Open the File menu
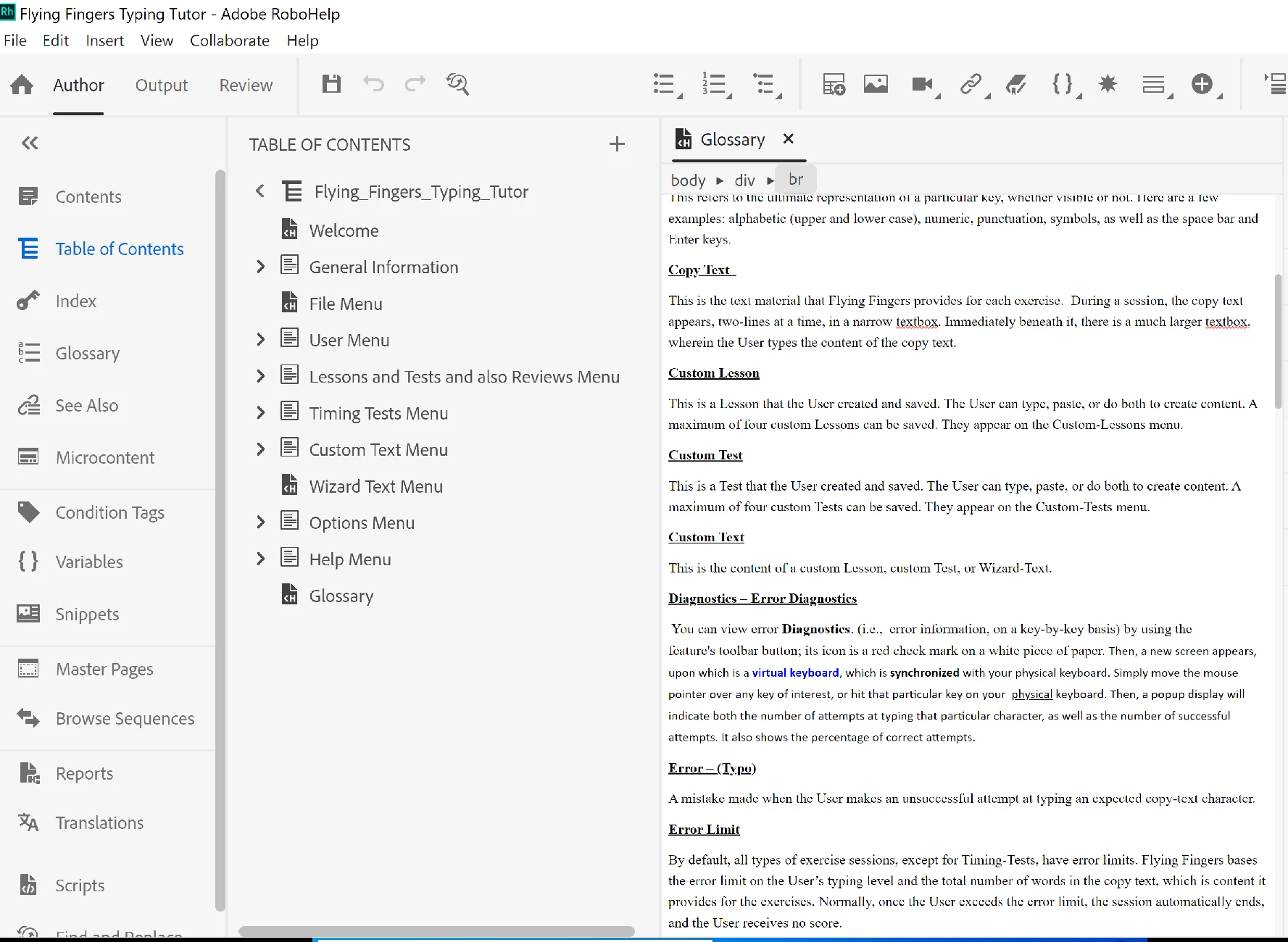The height and width of the screenshot is (942, 1288). coord(15,41)
